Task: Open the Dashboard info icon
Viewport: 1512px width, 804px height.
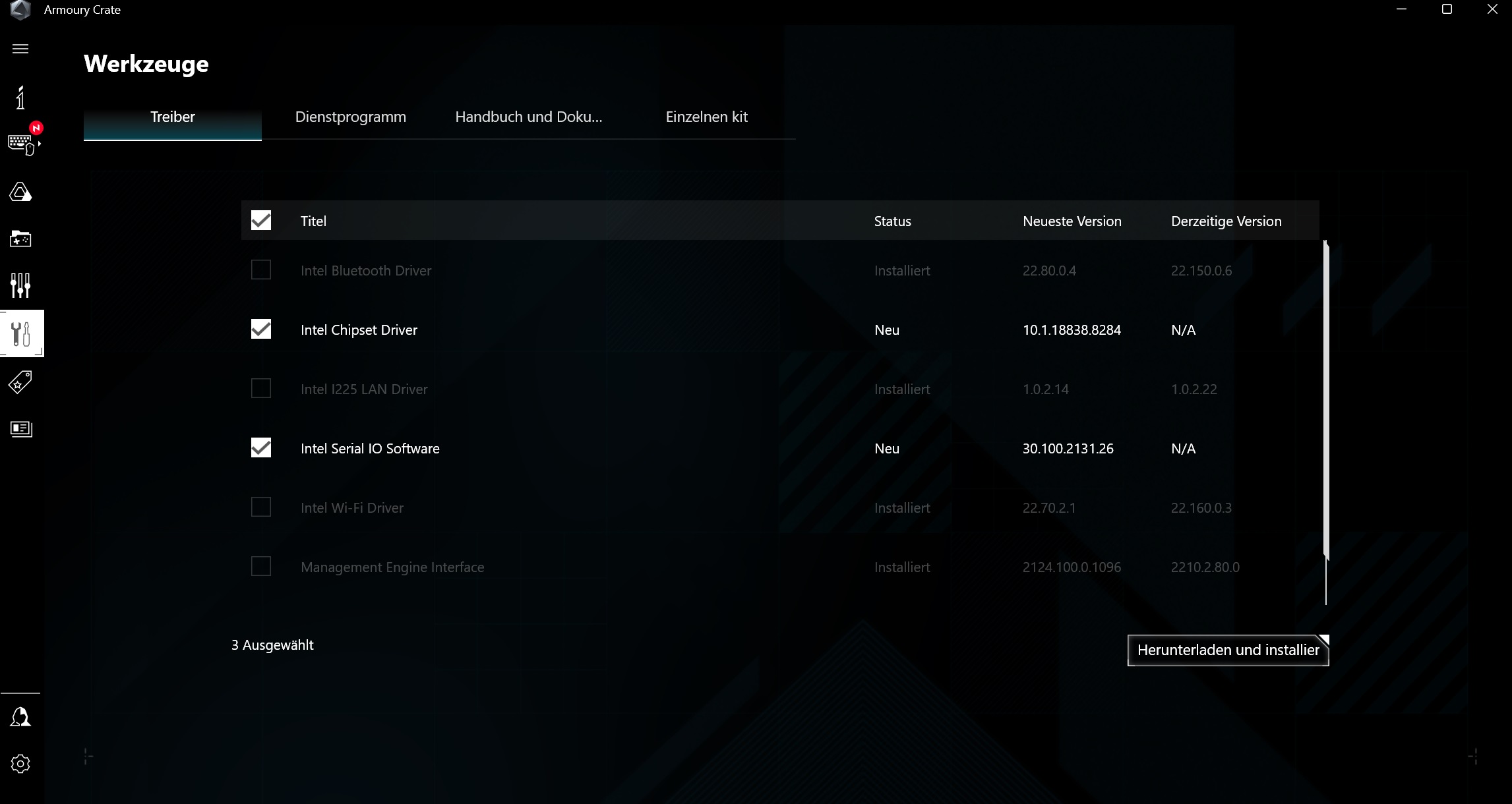Action: 20,98
